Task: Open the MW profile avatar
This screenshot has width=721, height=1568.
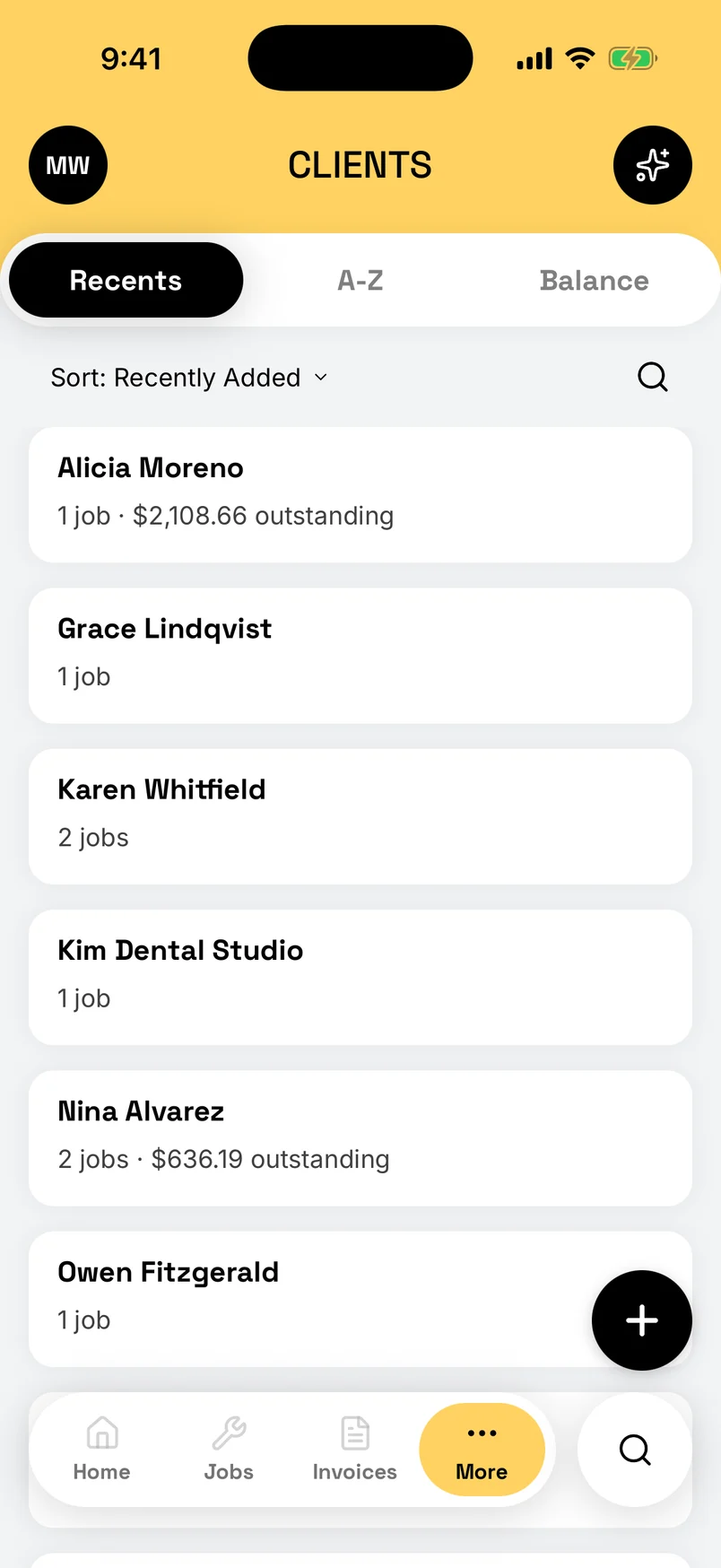Action: point(68,165)
